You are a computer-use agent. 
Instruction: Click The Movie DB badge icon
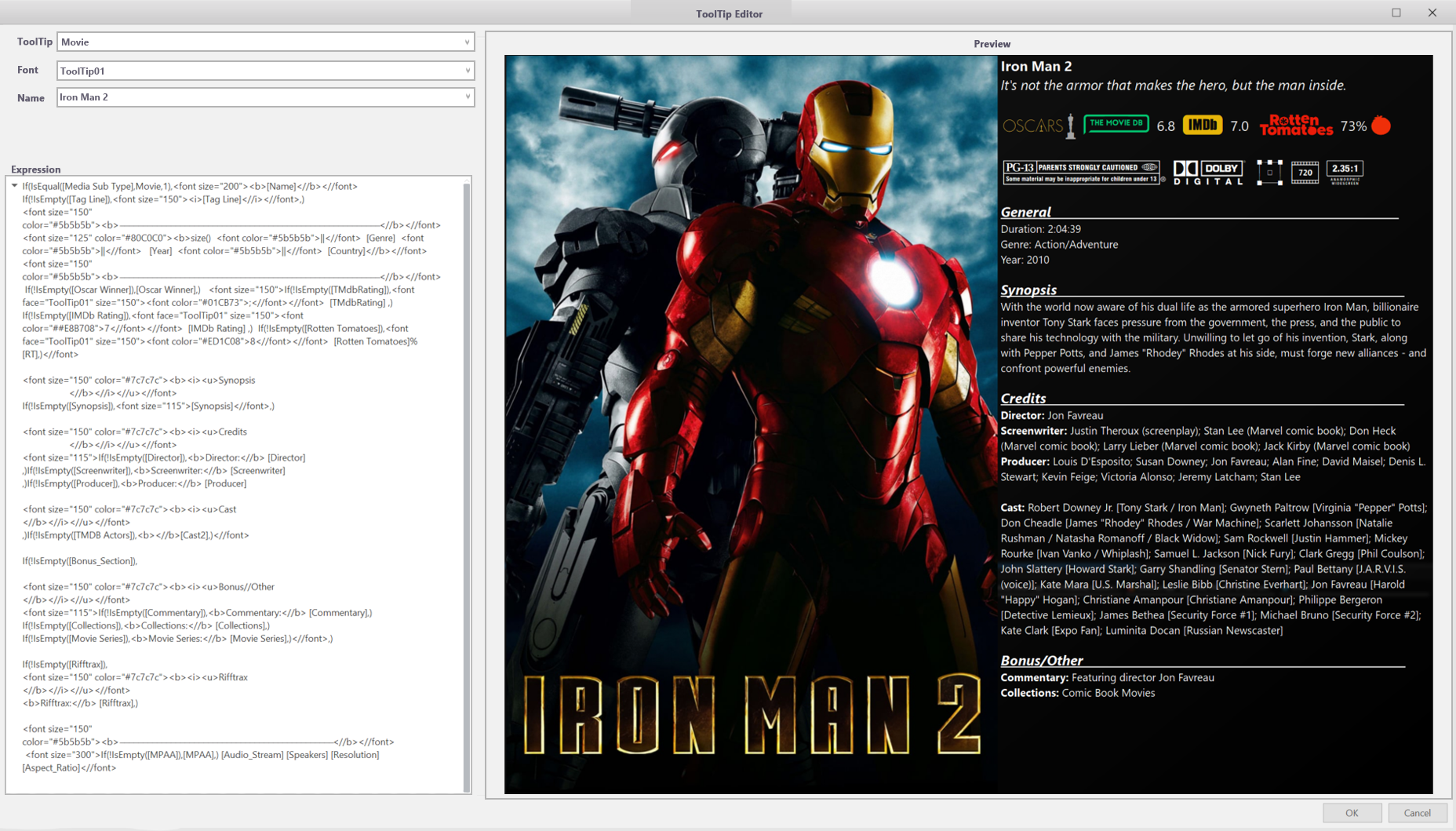[x=1116, y=124]
